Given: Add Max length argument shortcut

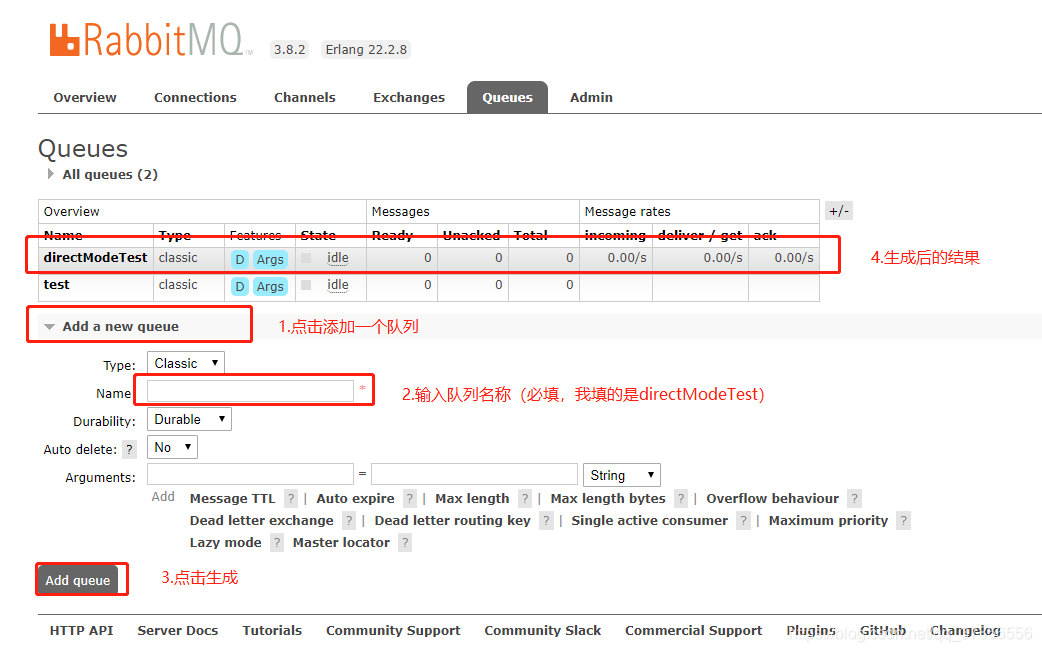Looking at the screenshot, I should [472, 498].
